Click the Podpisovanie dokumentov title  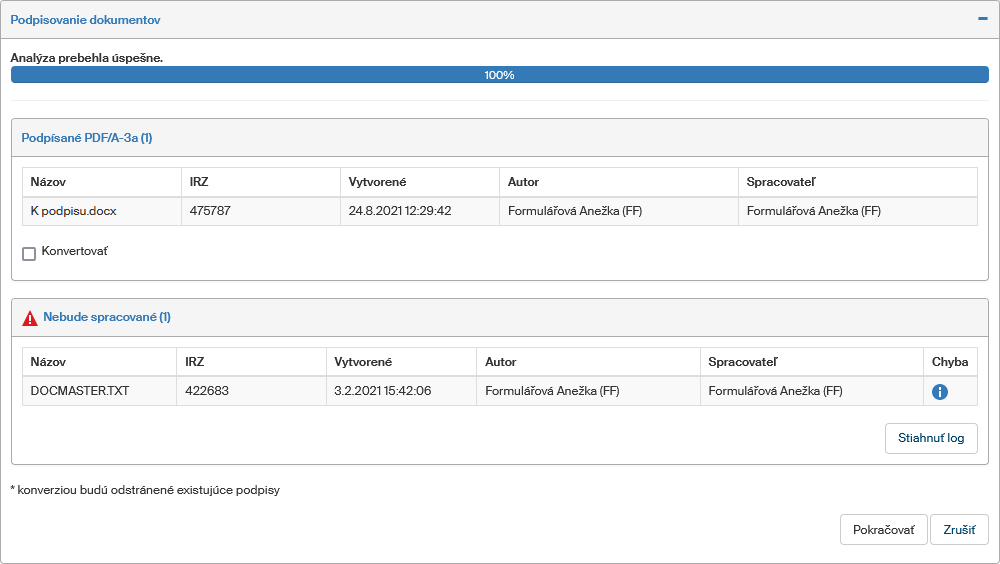click(x=85, y=20)
